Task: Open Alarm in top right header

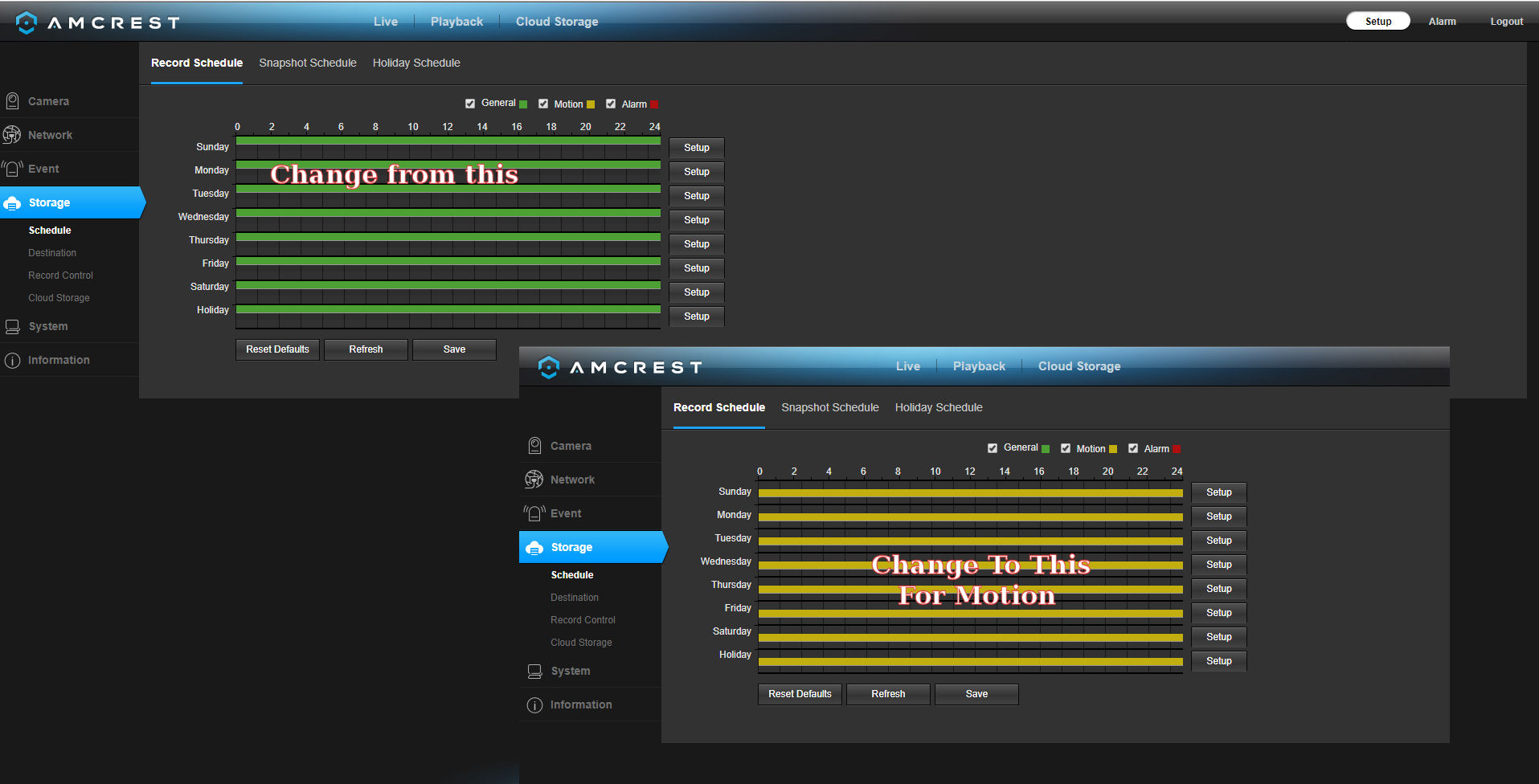Action: pyautogui.click(x=1443, y=22)
